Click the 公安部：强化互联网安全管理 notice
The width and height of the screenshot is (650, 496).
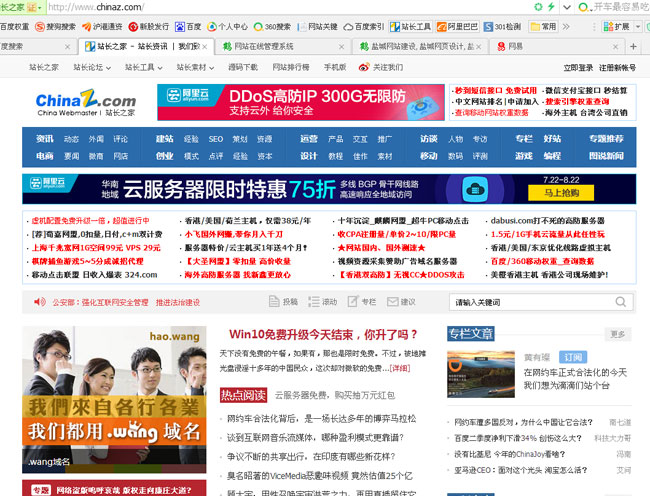[x=100, y=302]
